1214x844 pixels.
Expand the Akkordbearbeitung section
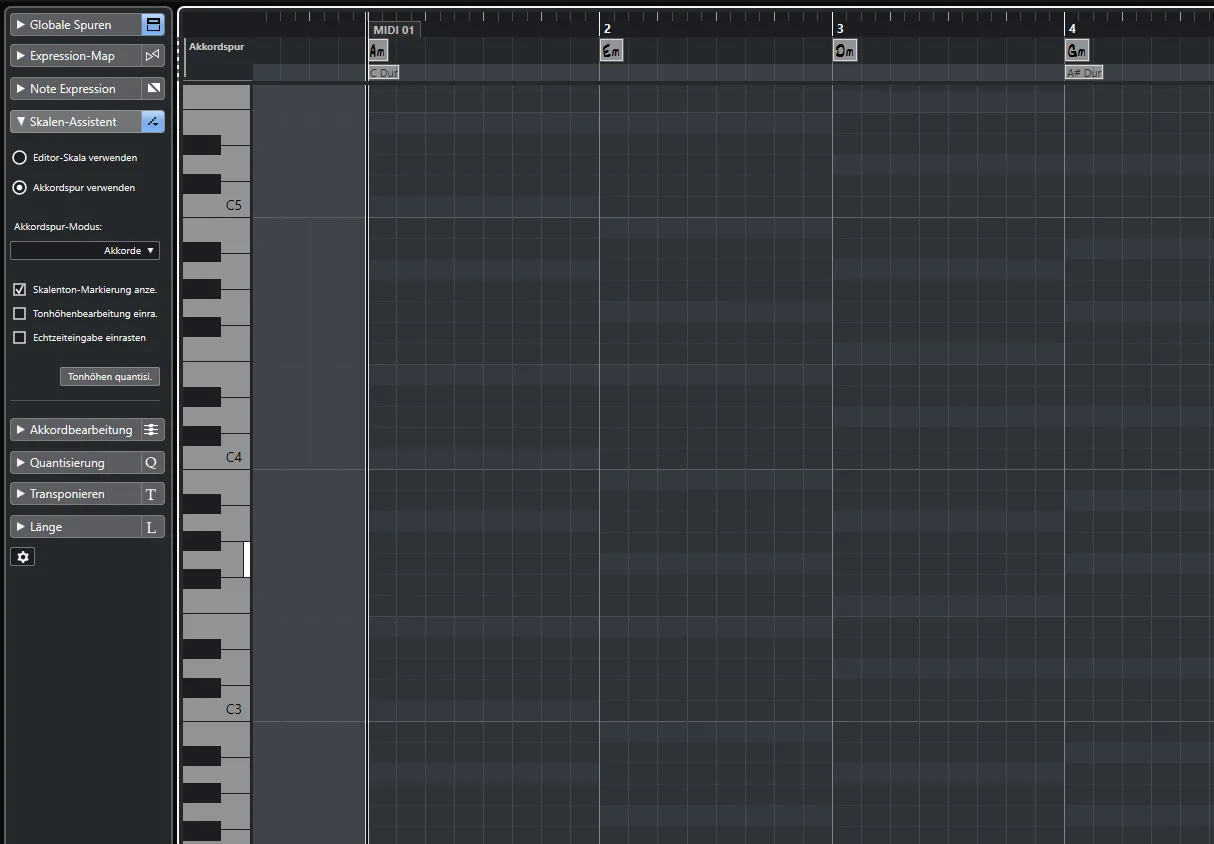pos(75,430)
